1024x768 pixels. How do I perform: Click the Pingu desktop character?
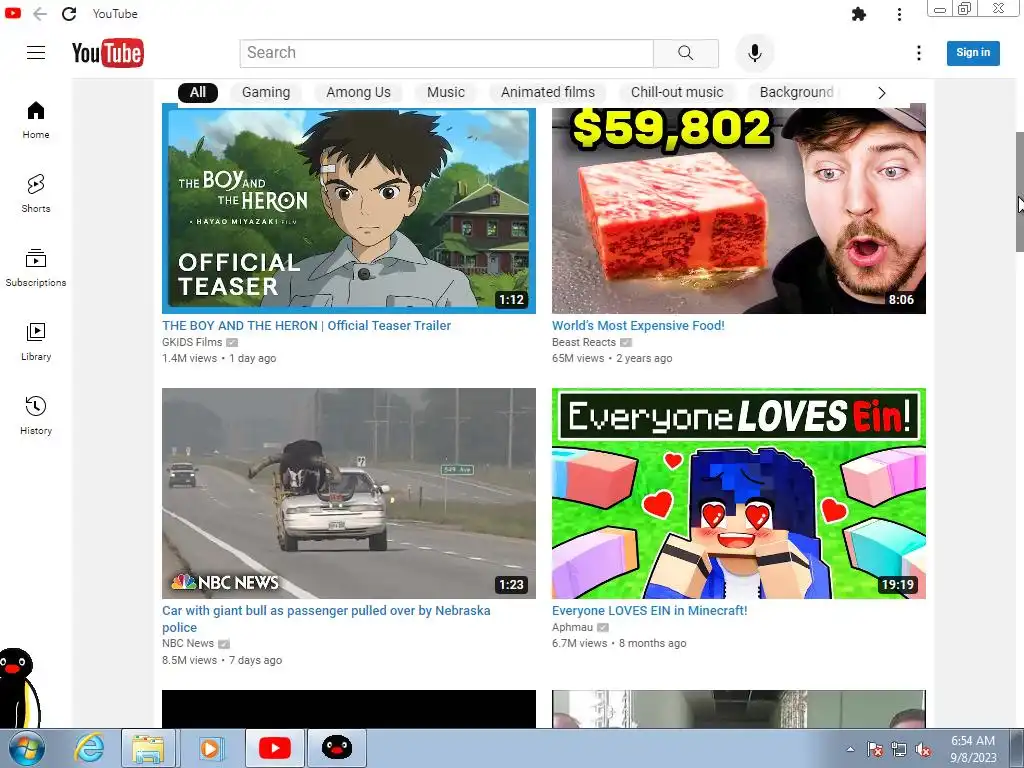coord(20,687)
